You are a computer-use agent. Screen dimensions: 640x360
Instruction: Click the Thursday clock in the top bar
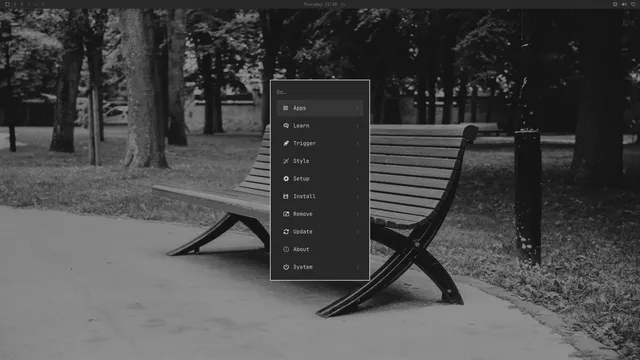[x=320, y=4]
